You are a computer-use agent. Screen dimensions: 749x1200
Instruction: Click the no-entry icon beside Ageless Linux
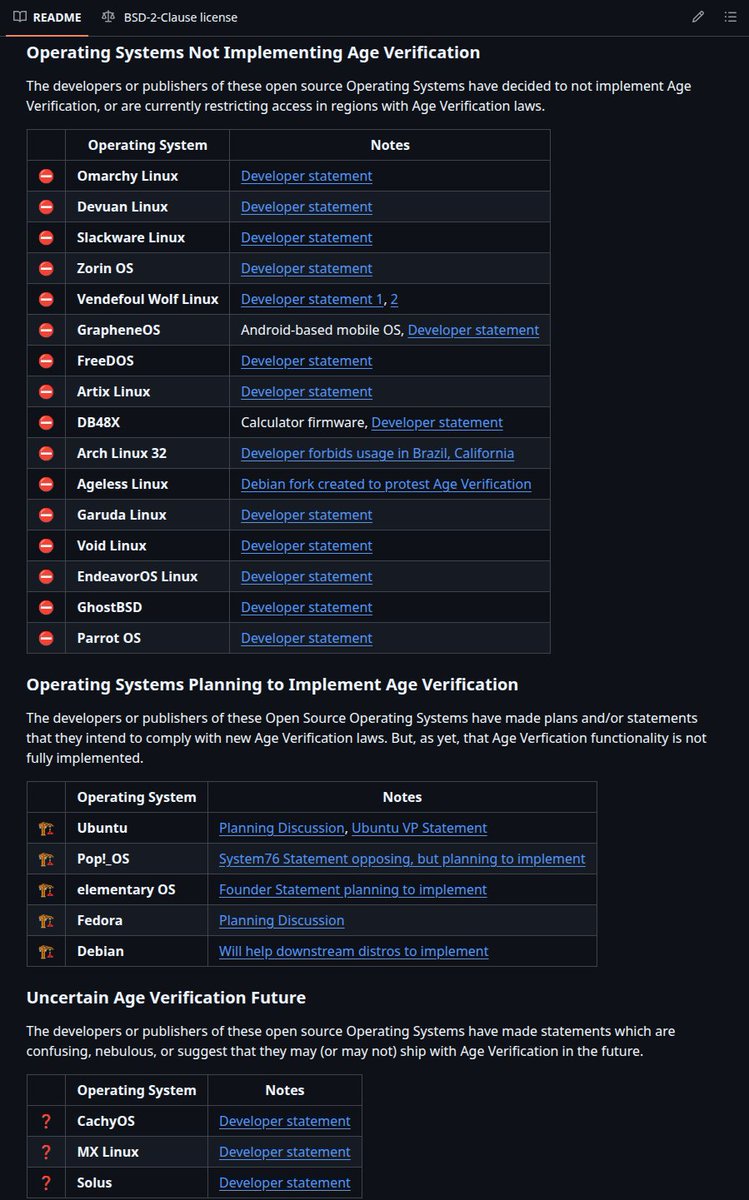[46, 484]
